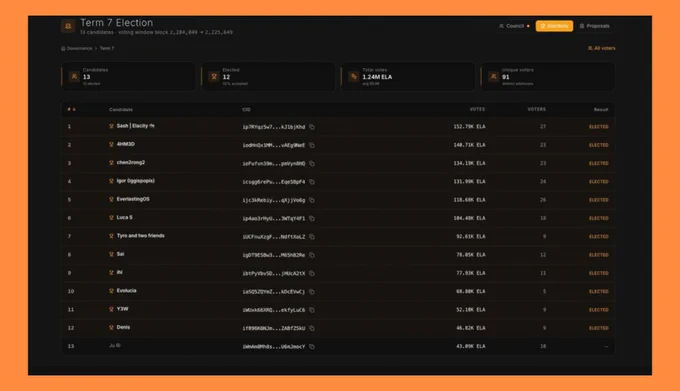
Task: Click the VOTERS column header
Action: point(536,109)
